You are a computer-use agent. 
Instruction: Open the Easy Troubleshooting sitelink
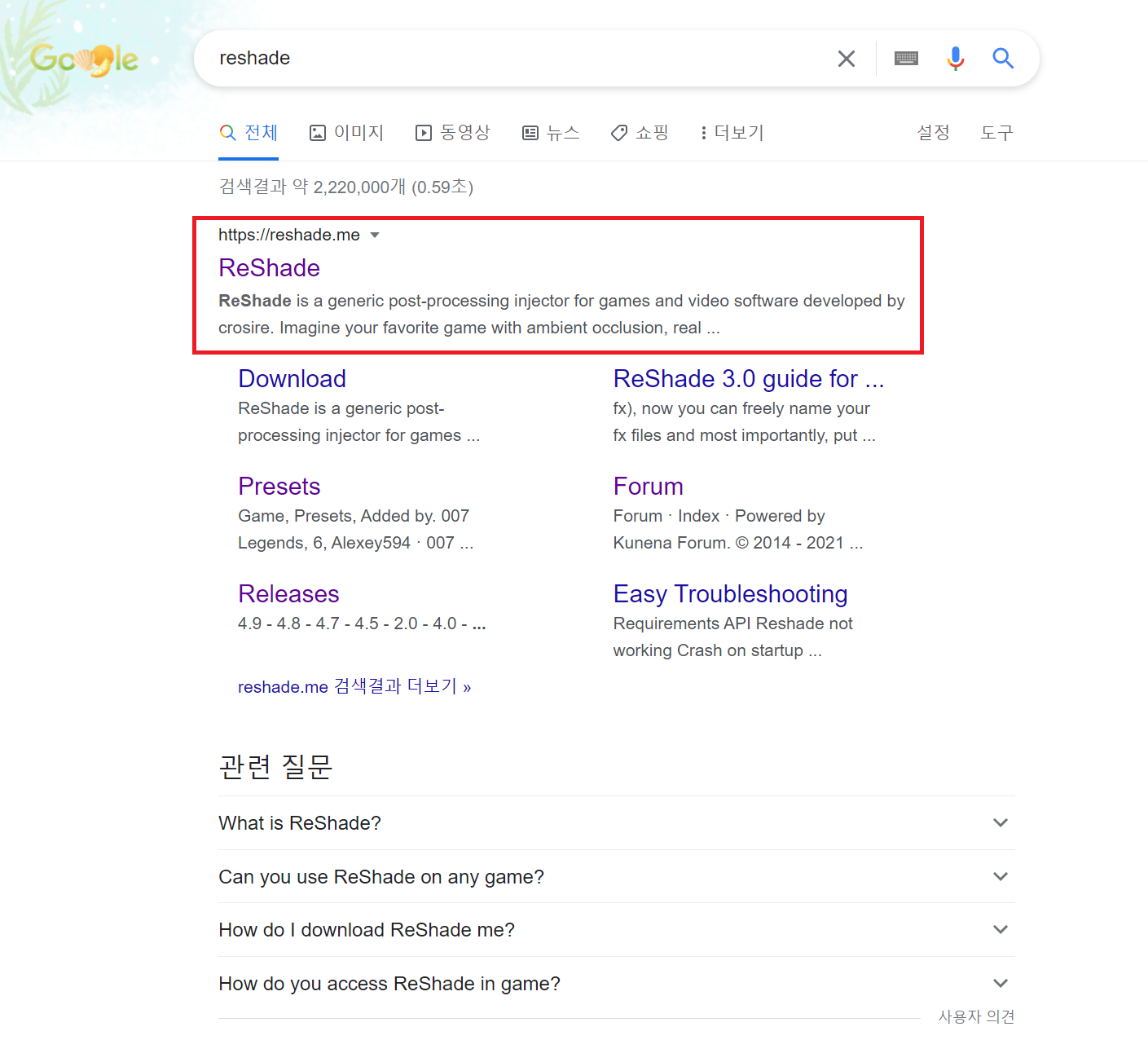[731, 594]
